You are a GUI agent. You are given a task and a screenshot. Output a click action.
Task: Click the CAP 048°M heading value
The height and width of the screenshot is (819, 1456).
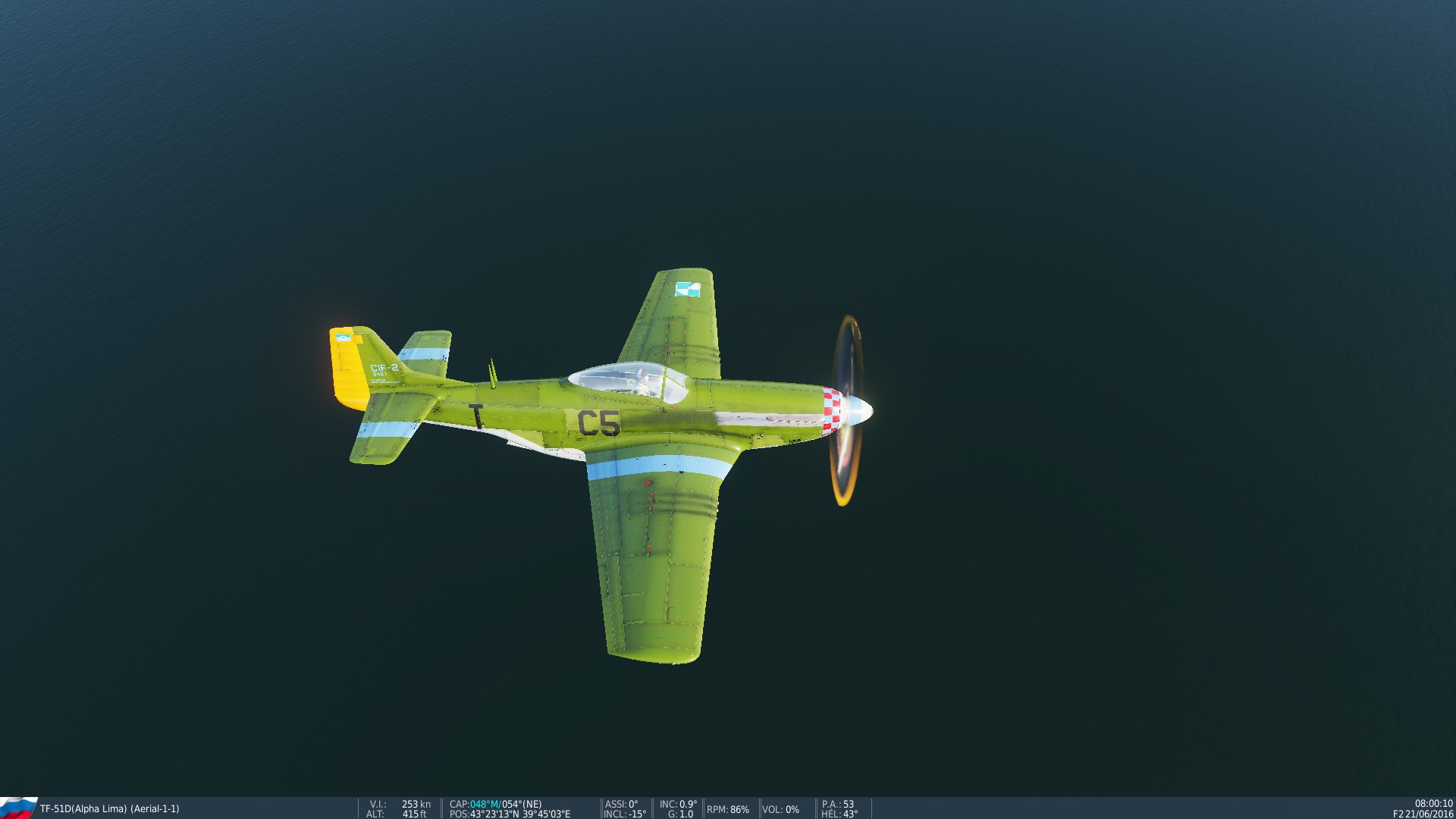pos(485,804)
